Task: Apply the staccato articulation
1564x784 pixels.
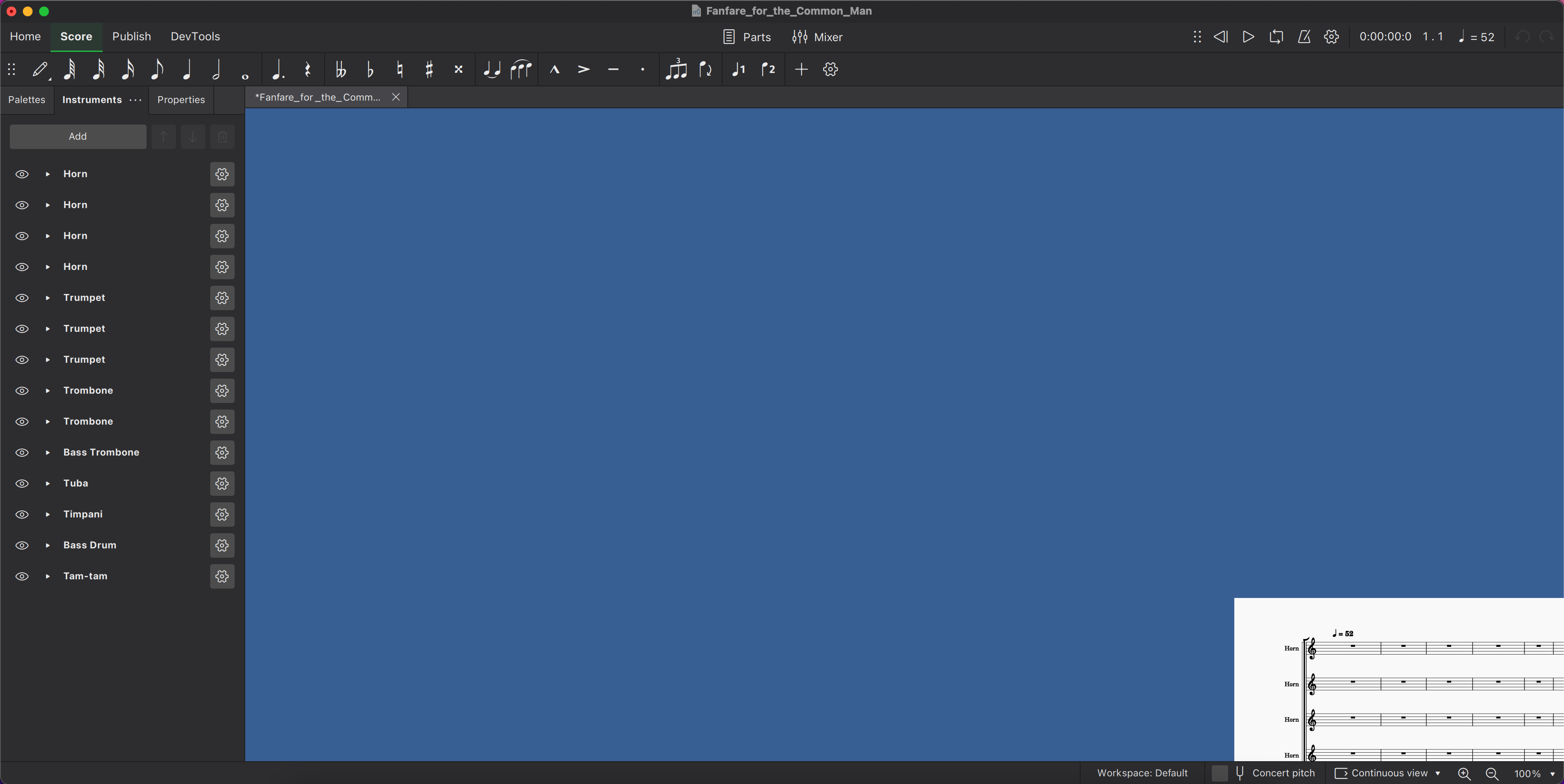Action: click(x=642, y=69)
